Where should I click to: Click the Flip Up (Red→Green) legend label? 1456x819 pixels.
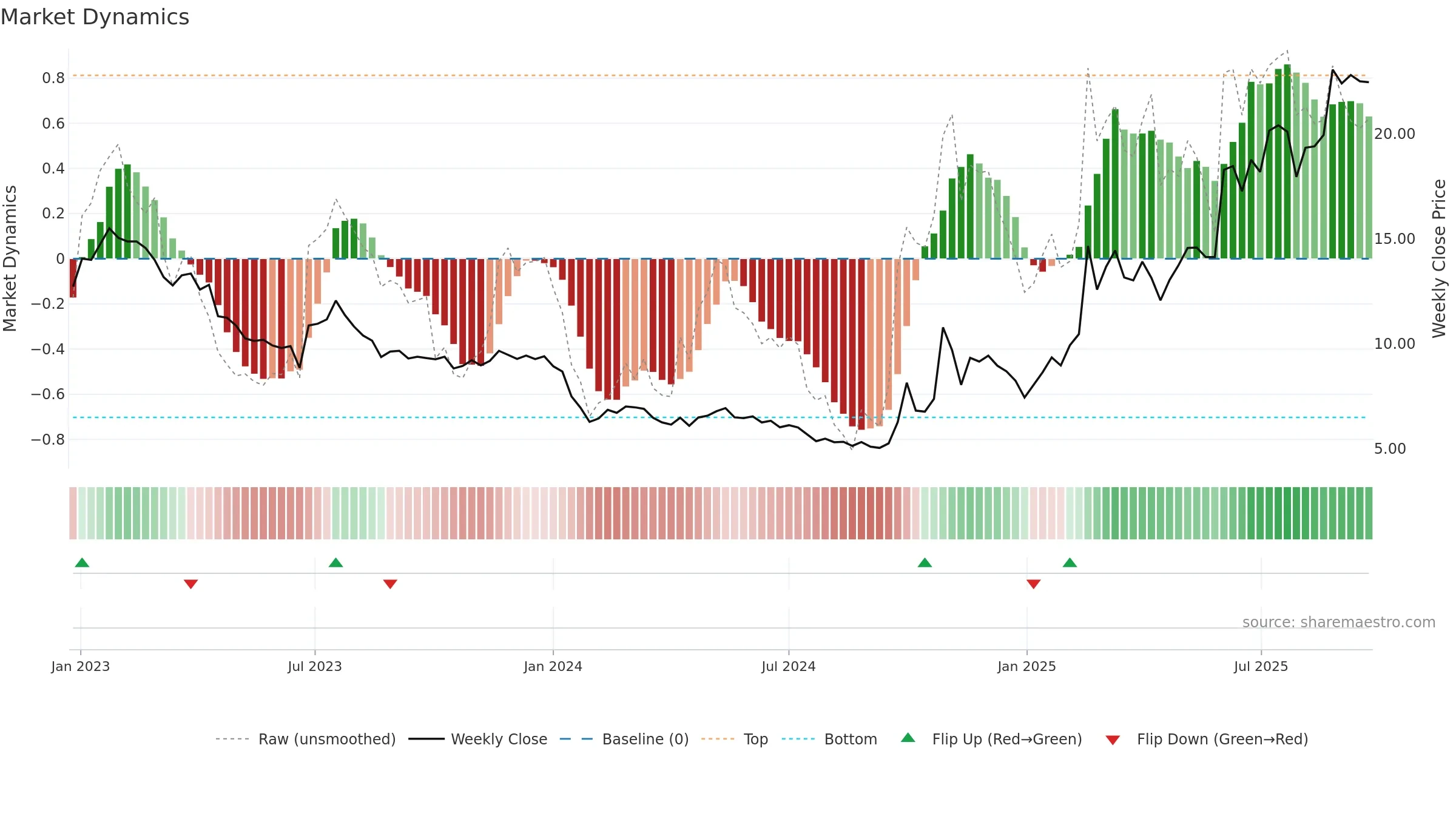click(x=1007, y=739)
